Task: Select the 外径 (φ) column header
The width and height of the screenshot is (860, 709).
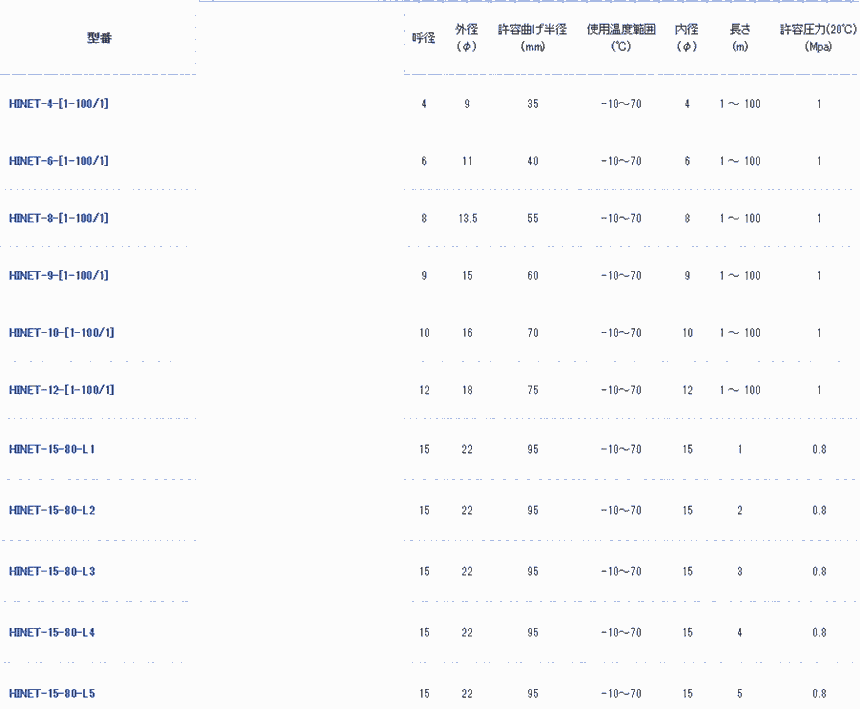Action: click(x=467, y=38)
